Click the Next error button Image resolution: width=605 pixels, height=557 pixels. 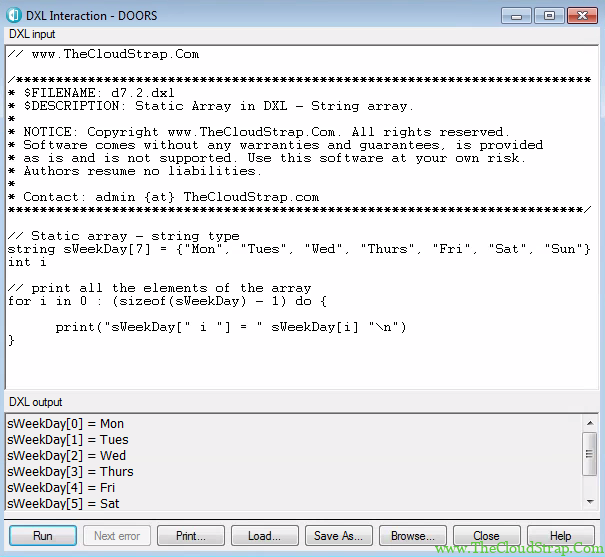point(117,536)
